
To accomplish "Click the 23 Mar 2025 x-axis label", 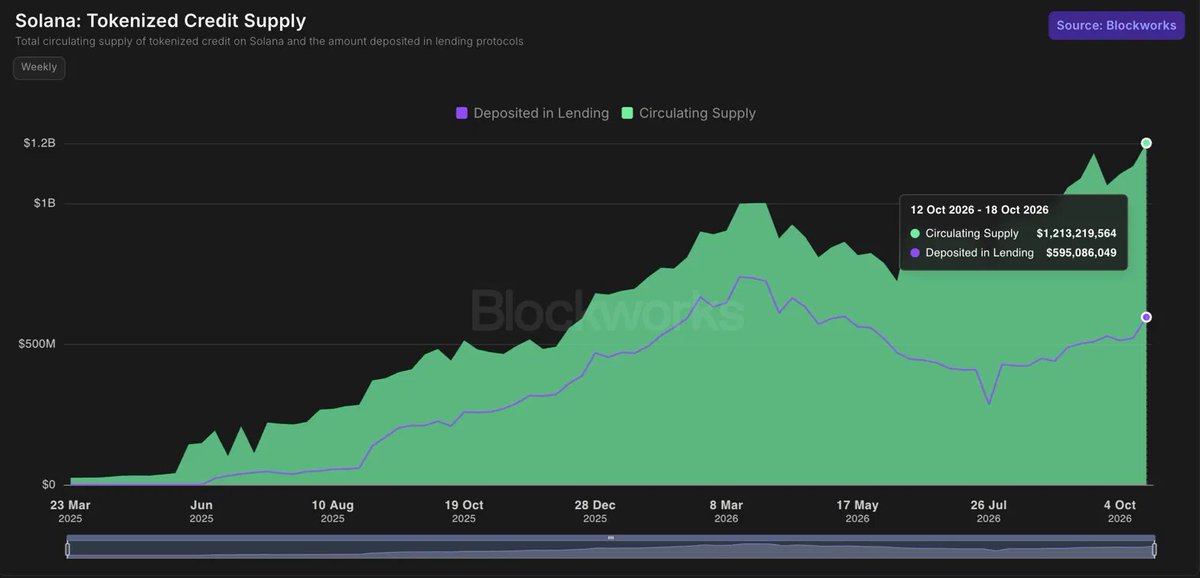I will tap(70, 511).
